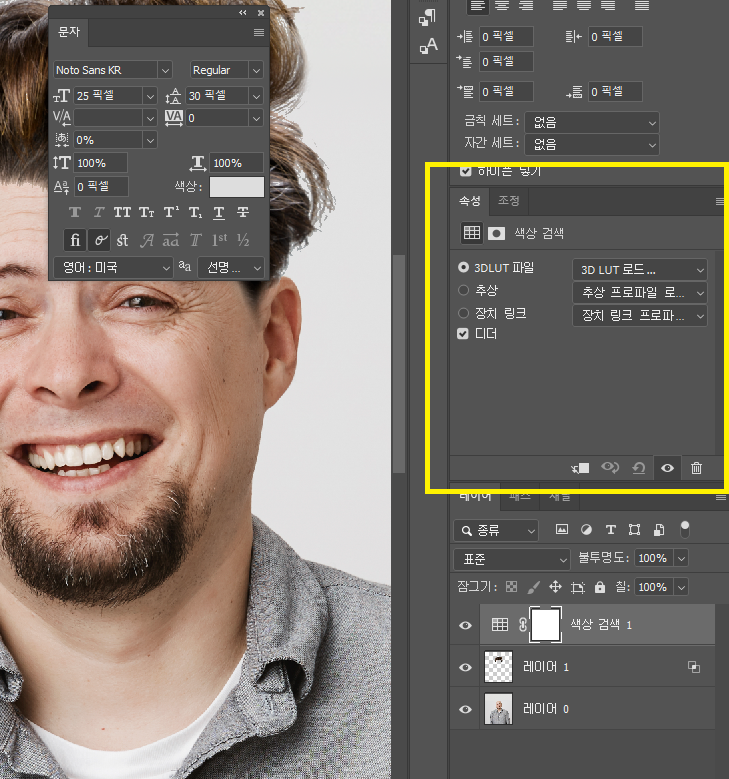The width and height of the screenshot is (729, 779).
Task: Filter layers by smart objects
Action: tap(659, 530)
